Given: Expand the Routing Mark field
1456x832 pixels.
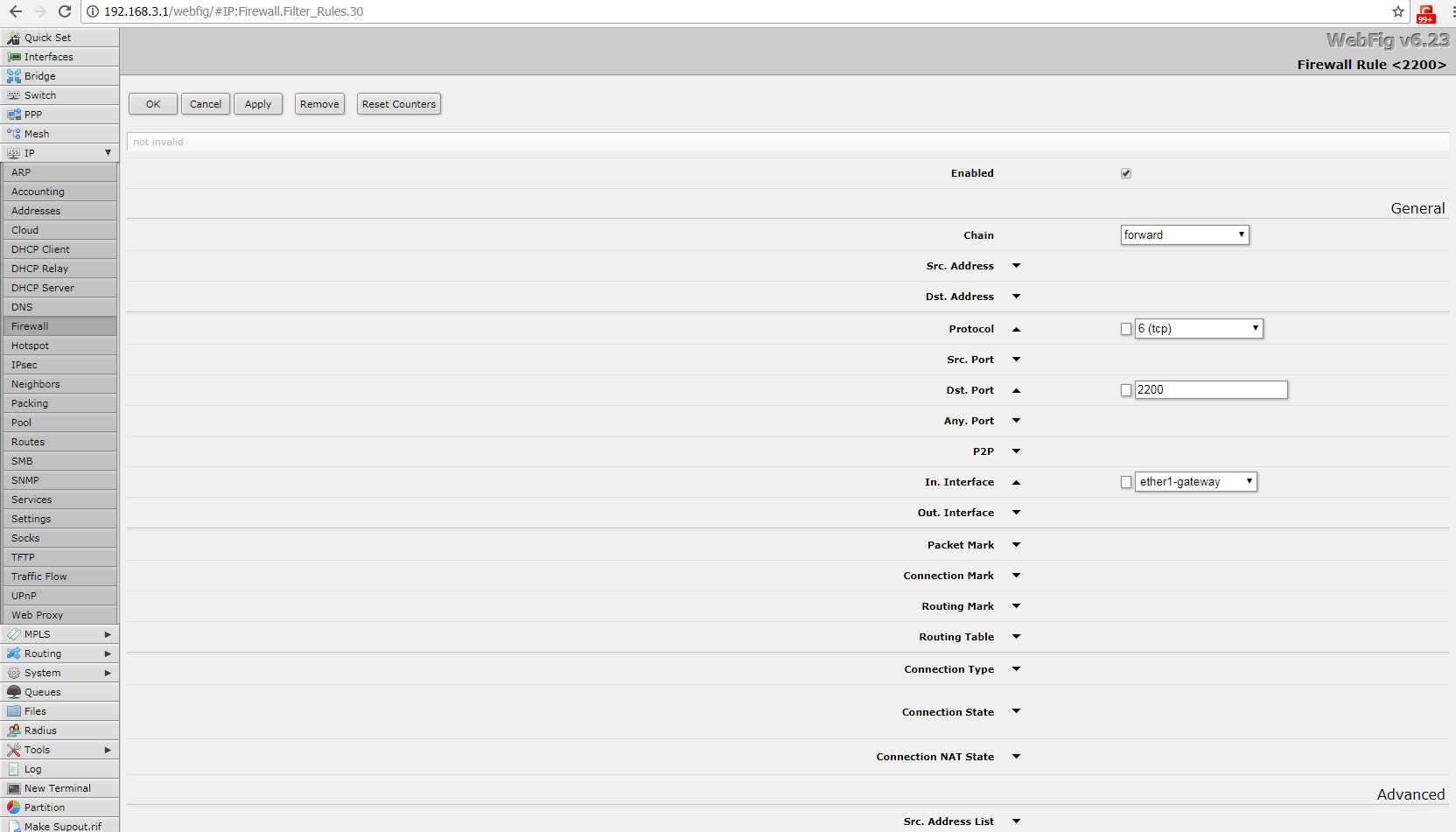Looking at the screenshot, I should point(1016,606).
